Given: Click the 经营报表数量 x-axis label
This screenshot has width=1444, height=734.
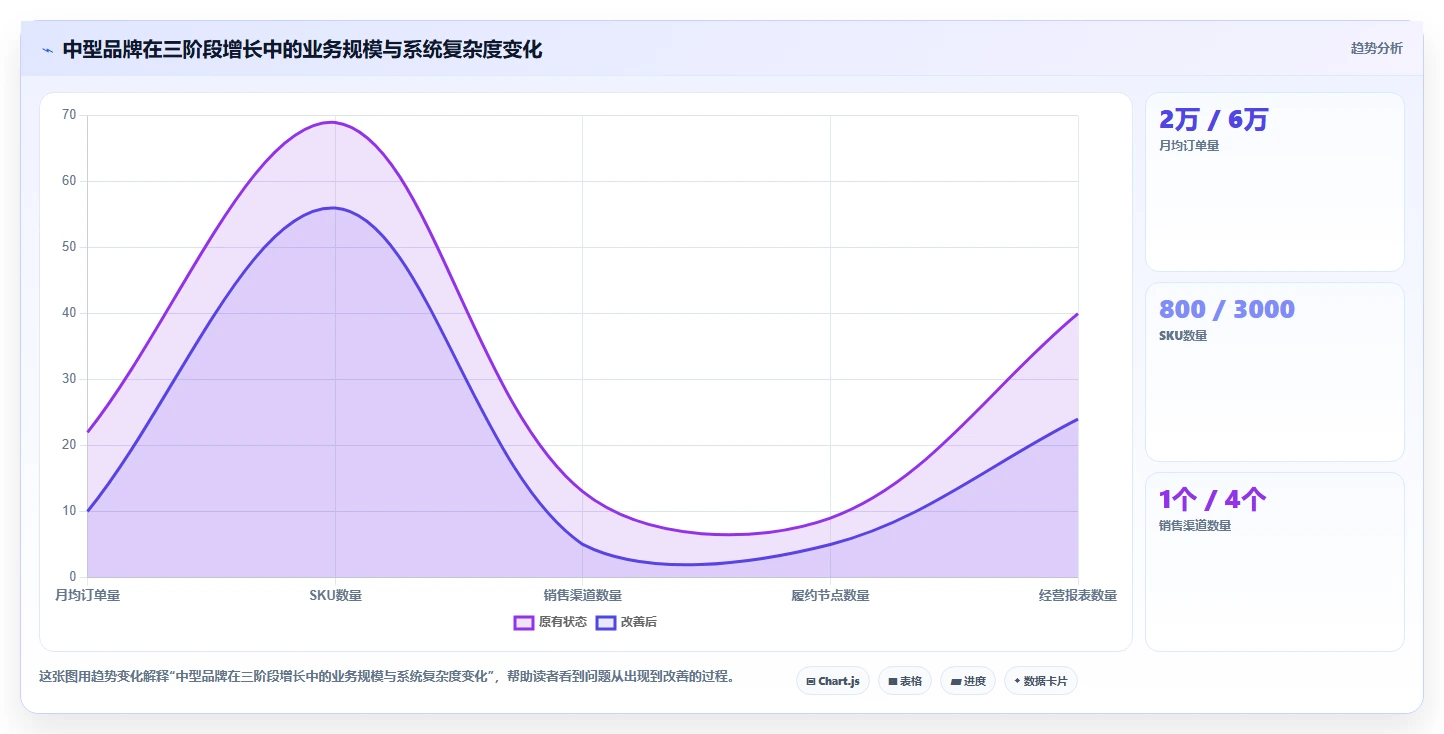Looking at the screenshot, I should (x=1078, y=596).
